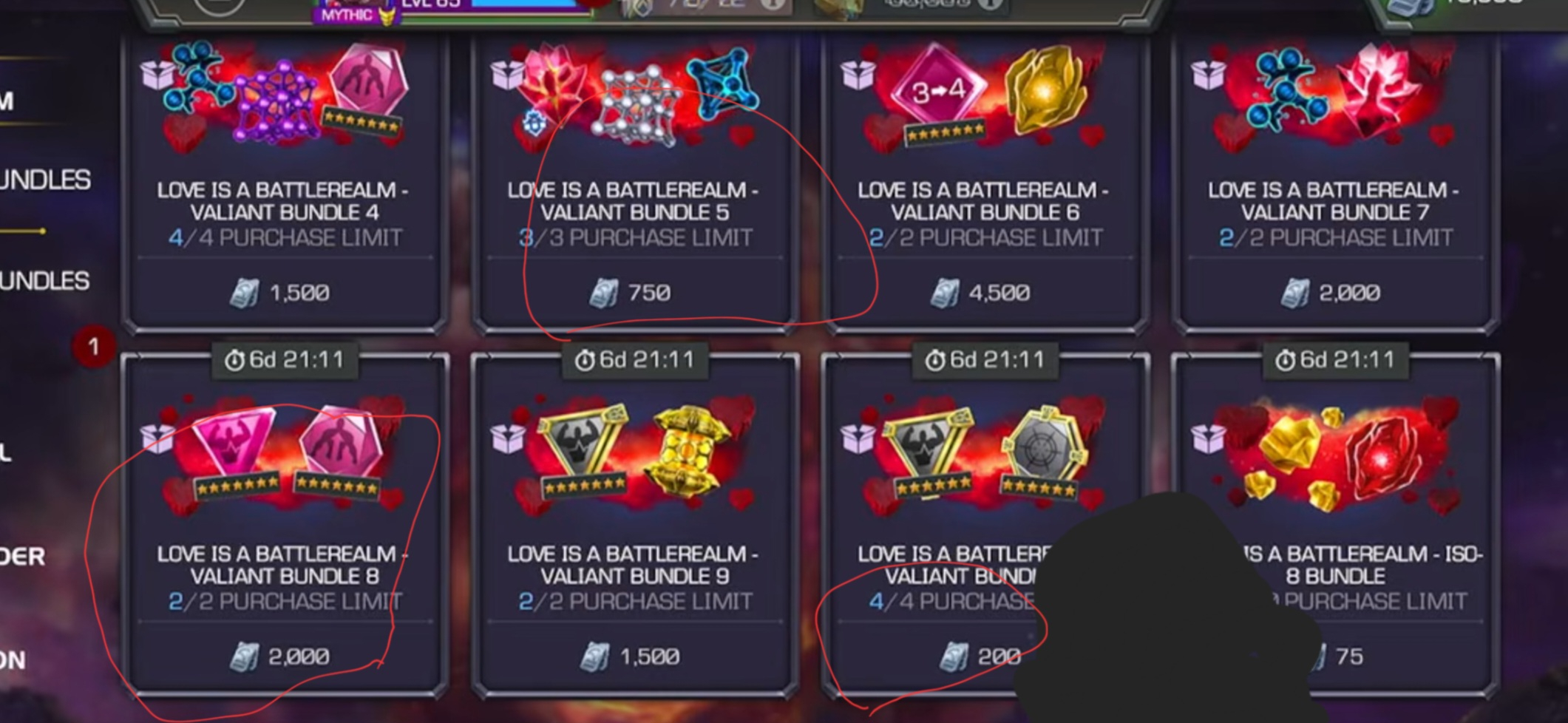Click the gift box icon on Bundle 7

click(x=1207, y=74)
